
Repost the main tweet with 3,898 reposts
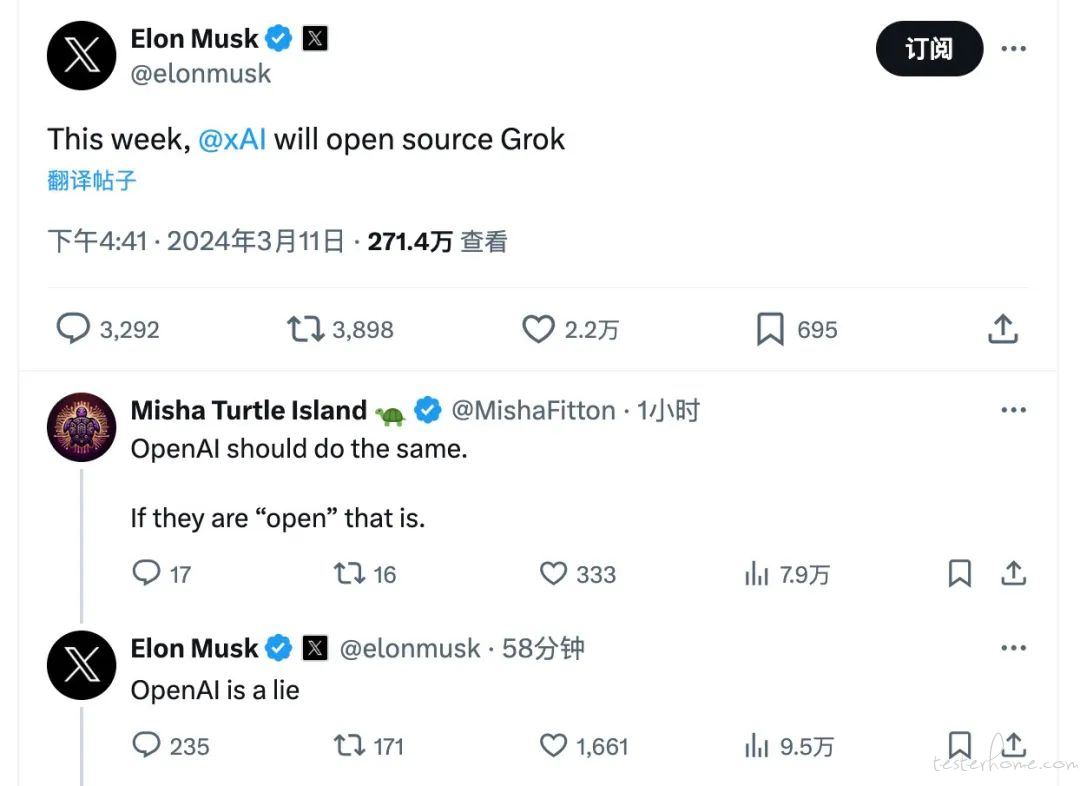point(305,329)
